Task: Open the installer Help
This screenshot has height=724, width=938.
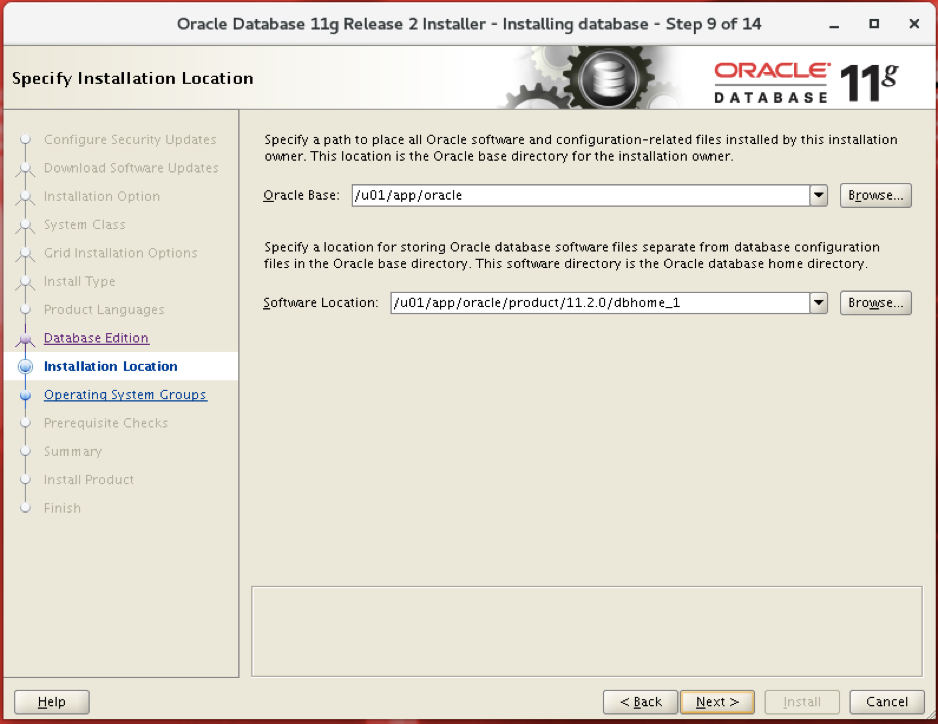Action: click(51, 701)
